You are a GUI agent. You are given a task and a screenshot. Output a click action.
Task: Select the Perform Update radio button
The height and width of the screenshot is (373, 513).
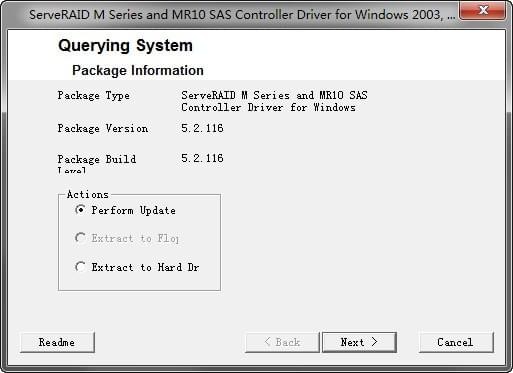(80, 210)
